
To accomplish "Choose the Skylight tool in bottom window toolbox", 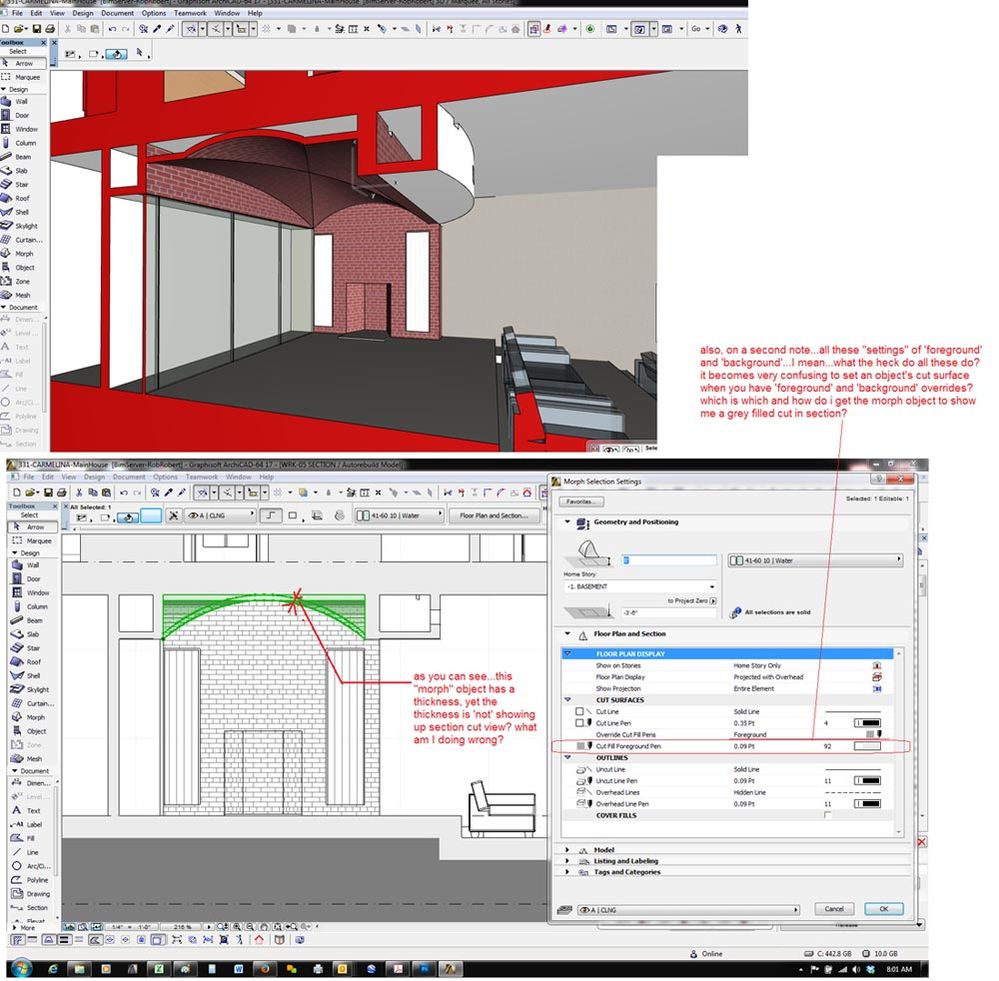I will pos(34,689).
